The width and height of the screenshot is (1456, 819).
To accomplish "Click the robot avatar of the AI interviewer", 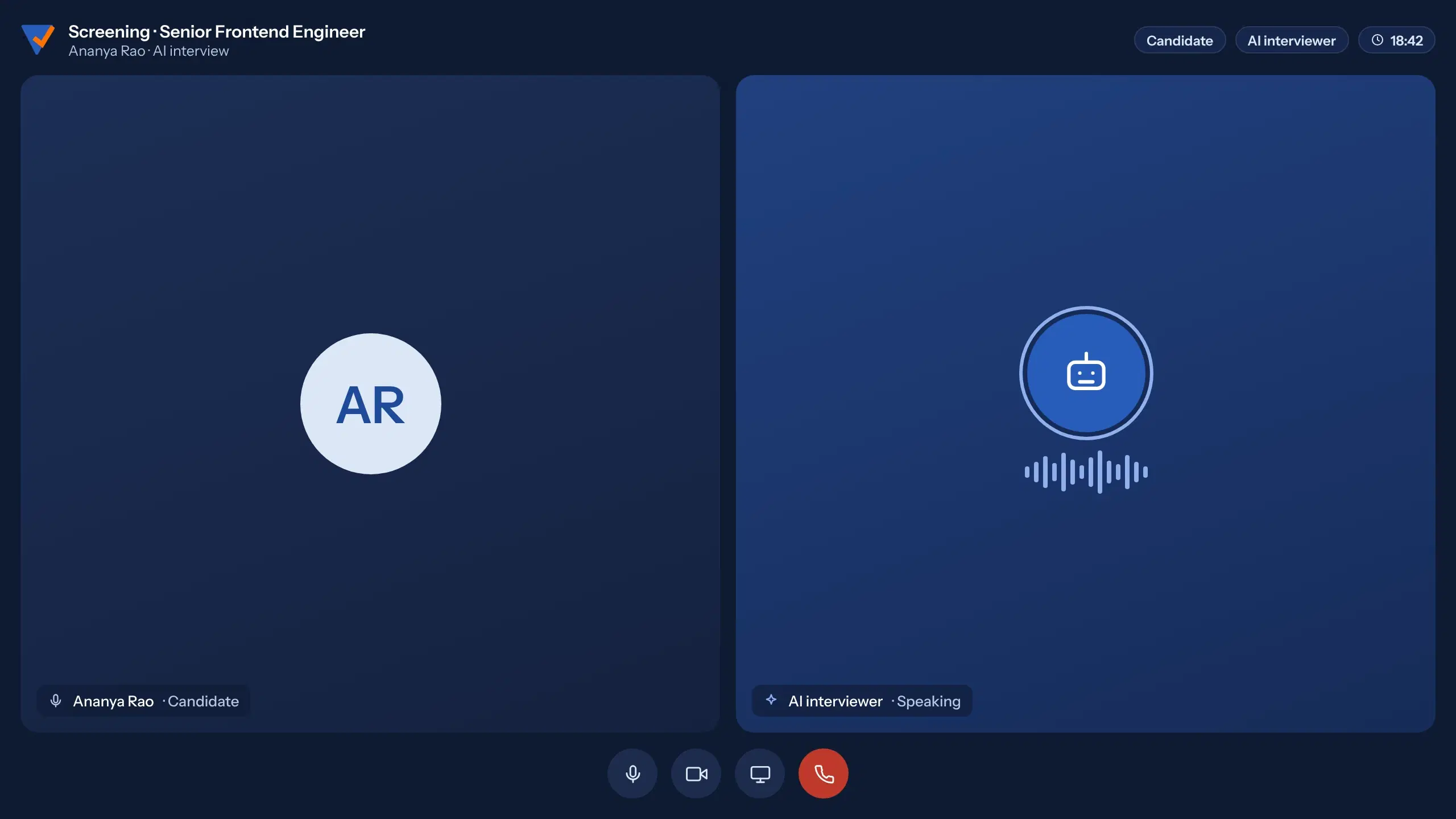I will click(x=1086, y=373).
